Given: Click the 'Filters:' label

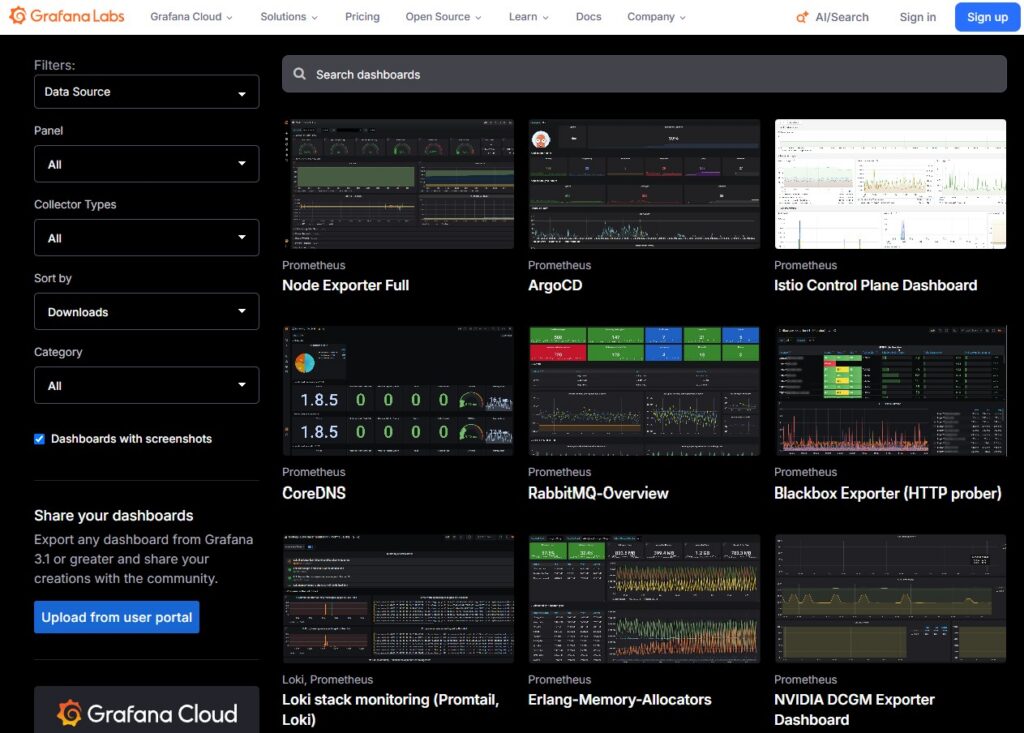Looking at the screenshot, I should pos(55,65).
